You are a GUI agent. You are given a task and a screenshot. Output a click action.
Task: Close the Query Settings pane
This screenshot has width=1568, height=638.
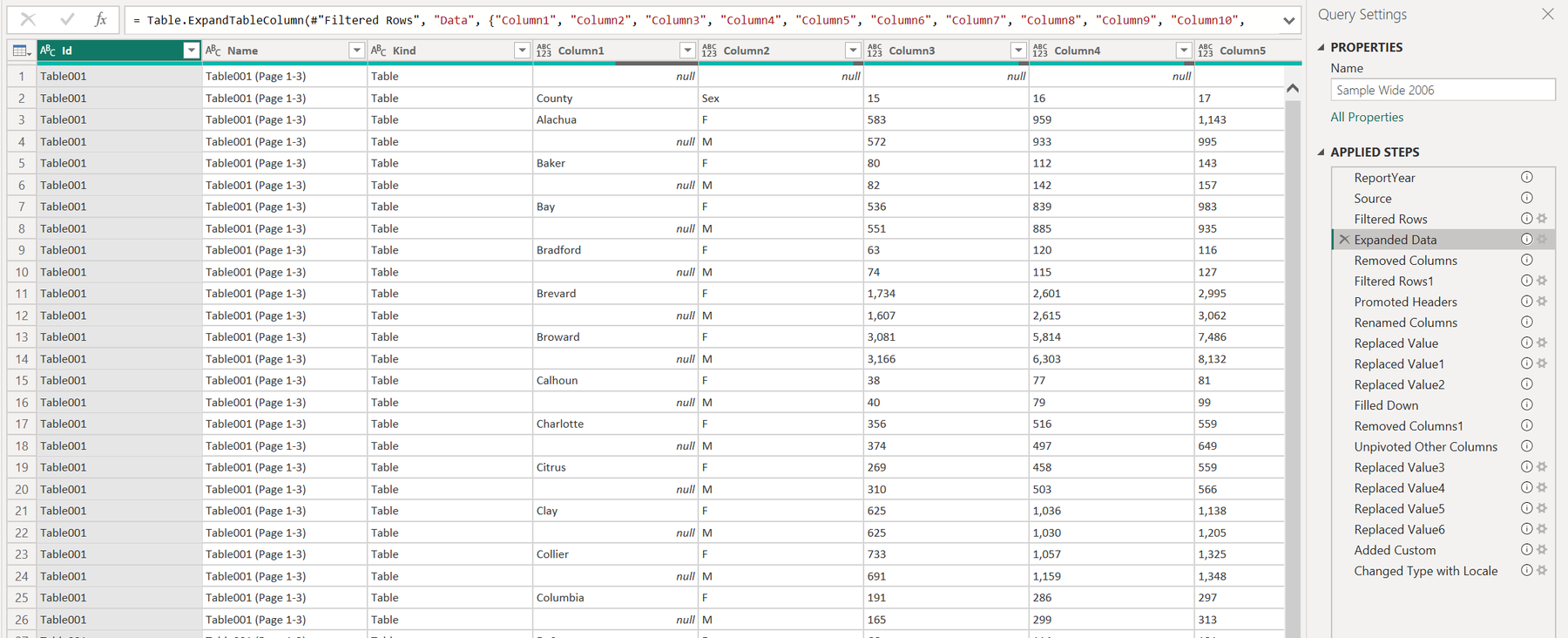(1547, 14)
